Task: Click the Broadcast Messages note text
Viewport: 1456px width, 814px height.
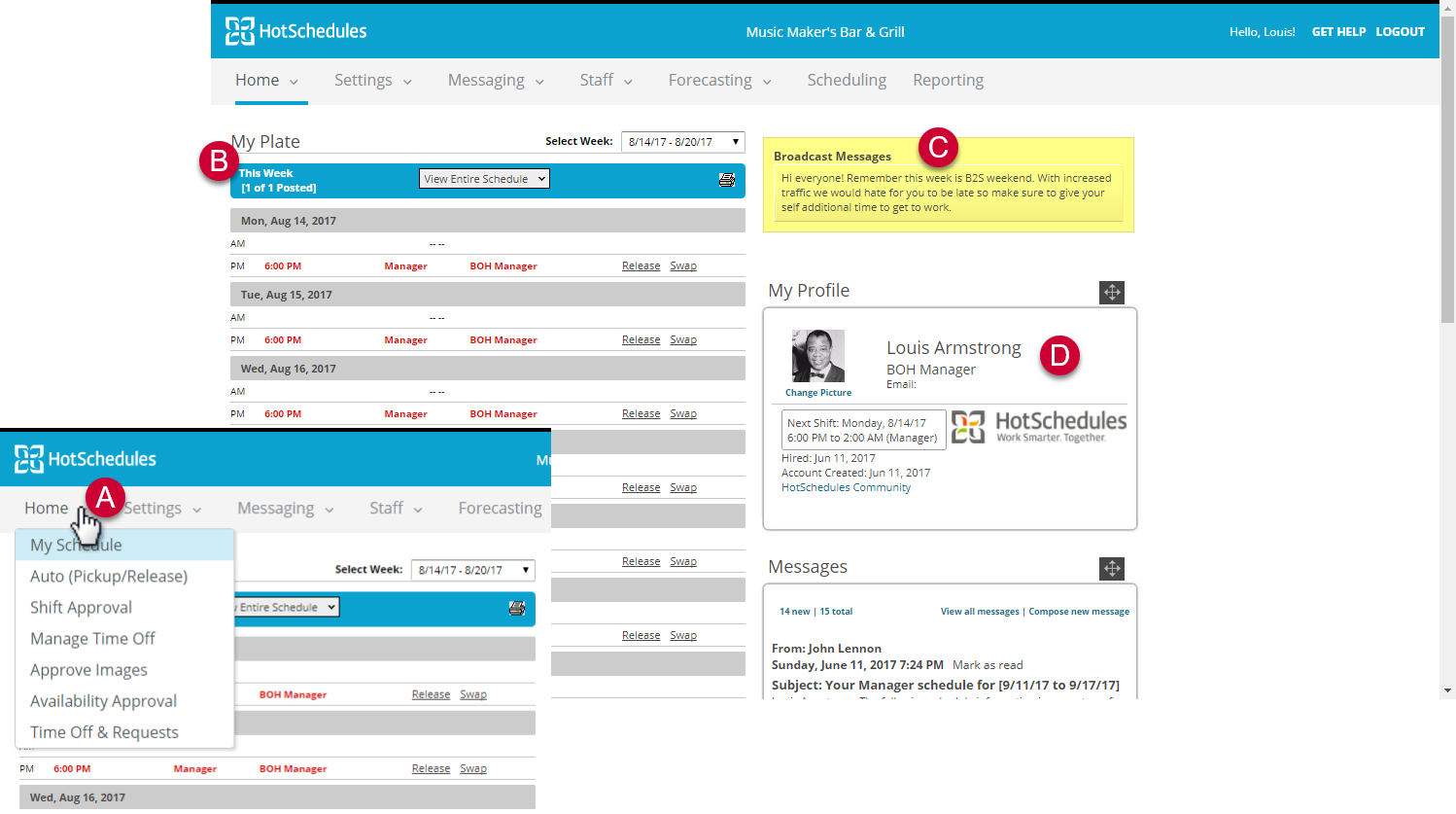Action: tap(947, 193)
